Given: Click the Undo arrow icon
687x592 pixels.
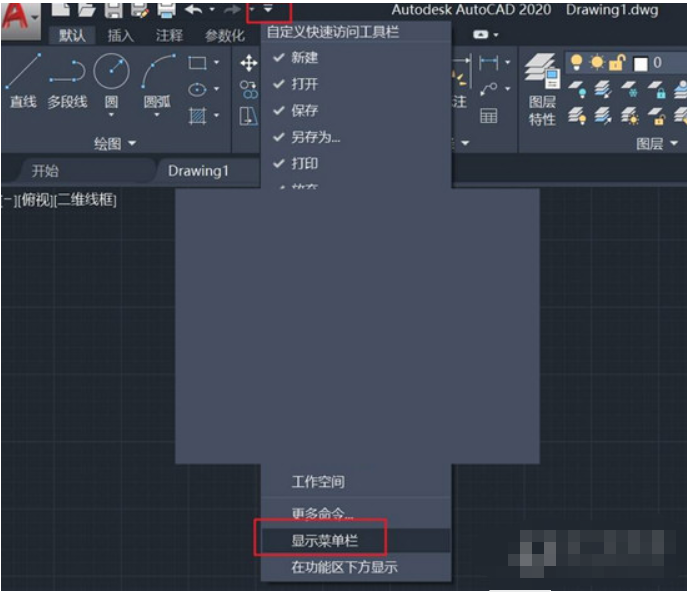Looking at the screenshot, I should 194,9.
